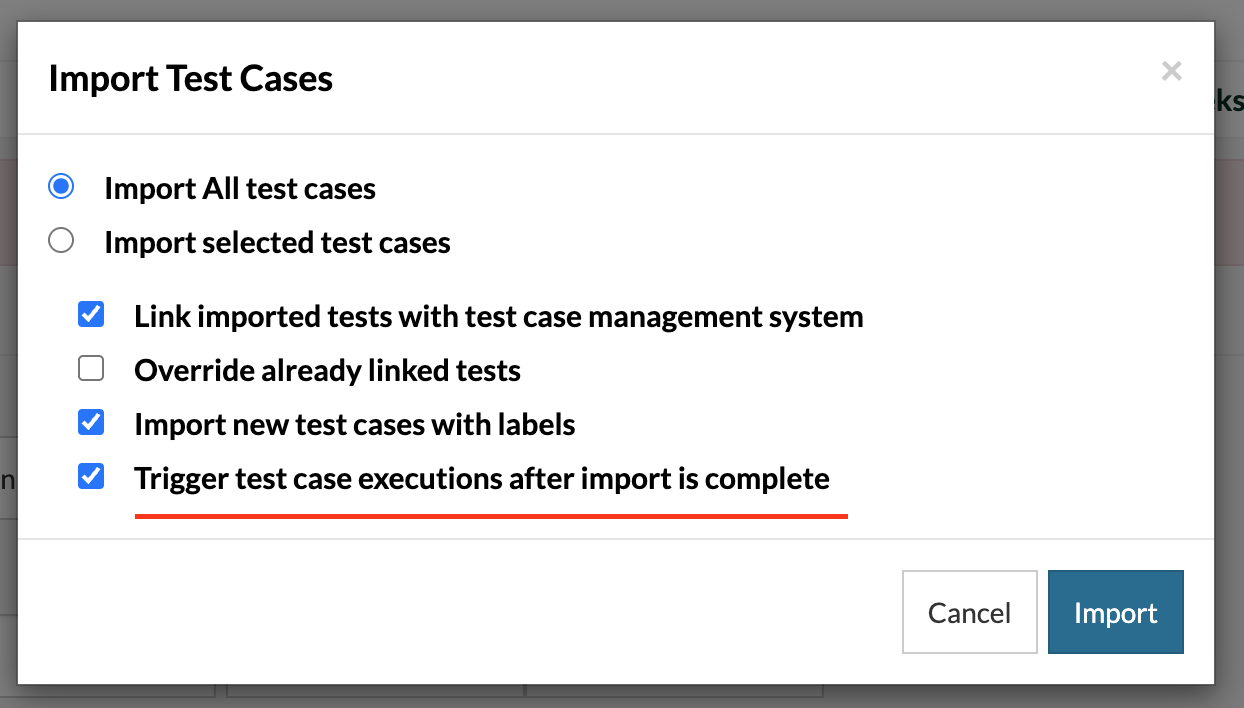
Task: Click the empty footer area left of Cancel
Action: 450,612
